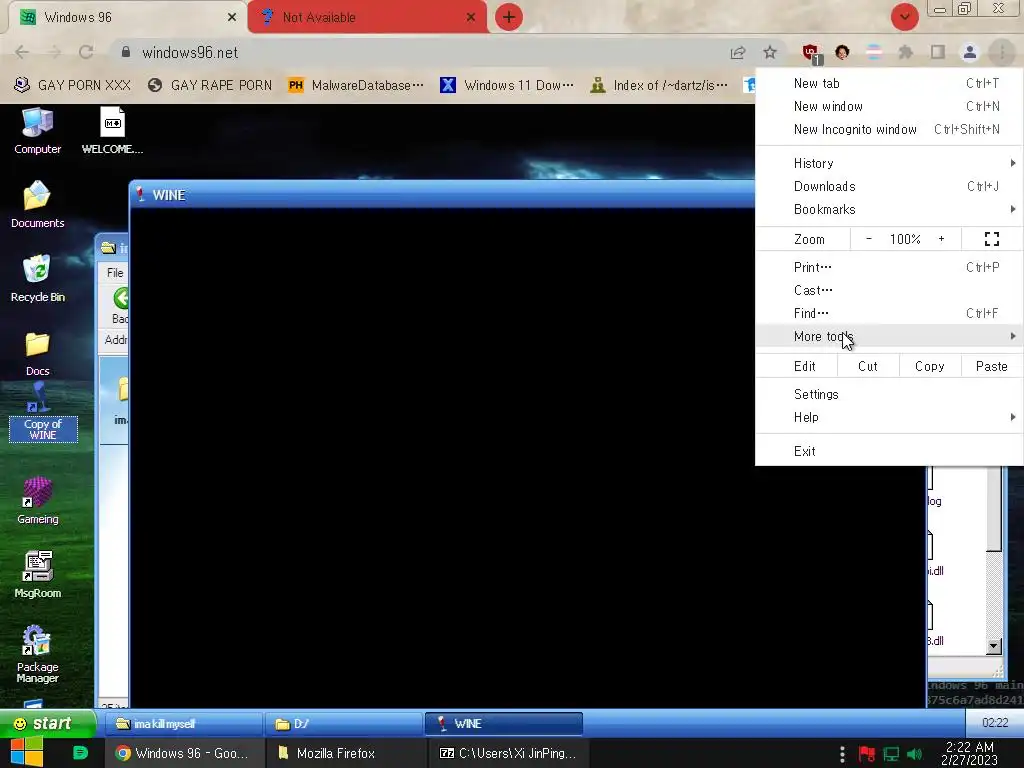Open Settings from the Chrome menu
This screenshot has height=768, width=1024.
coord(889,394)
